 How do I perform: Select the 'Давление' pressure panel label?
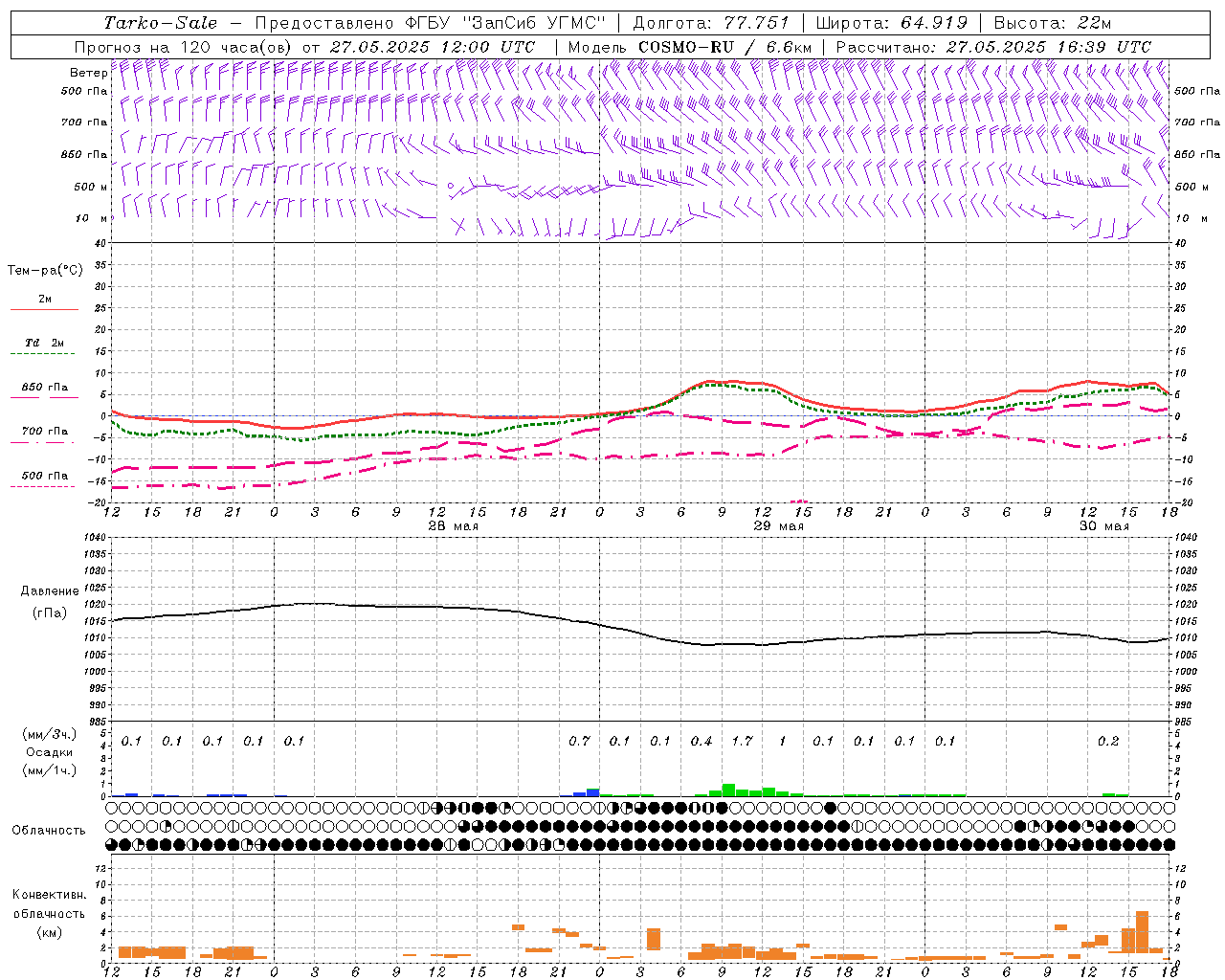pos(49,591)
